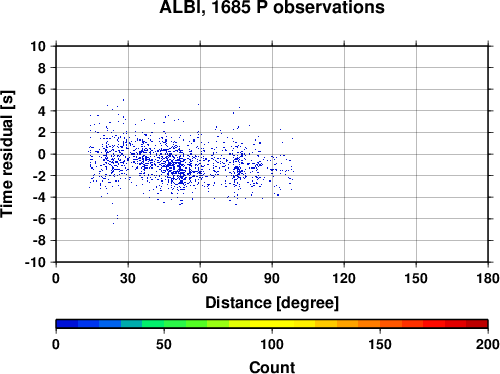Screen dimensions: 500x374
Task: Select the x-axis tick label '120'
Action: 344,278
